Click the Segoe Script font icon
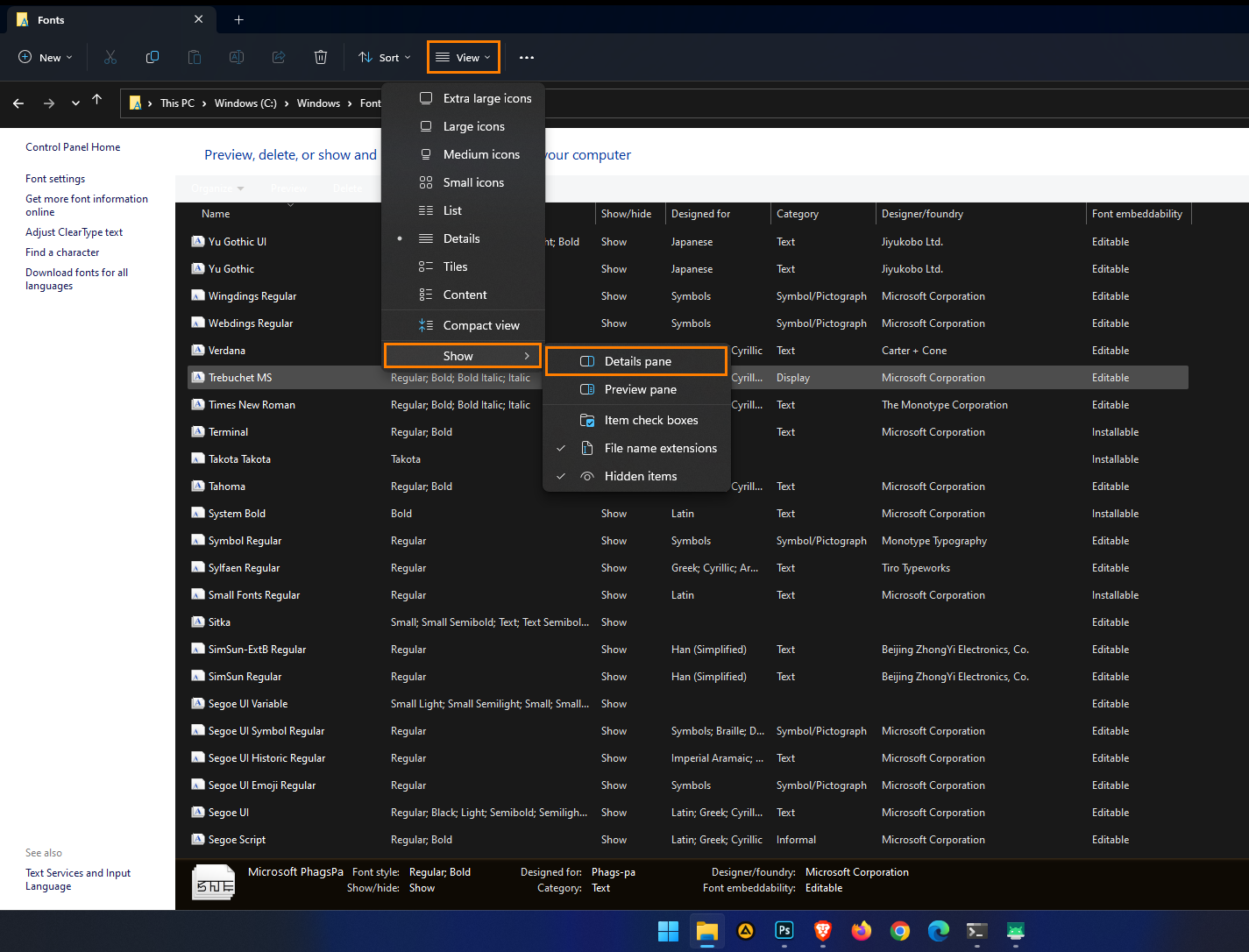Screen dimensions: 1249x952 click(x=198, y=839)
